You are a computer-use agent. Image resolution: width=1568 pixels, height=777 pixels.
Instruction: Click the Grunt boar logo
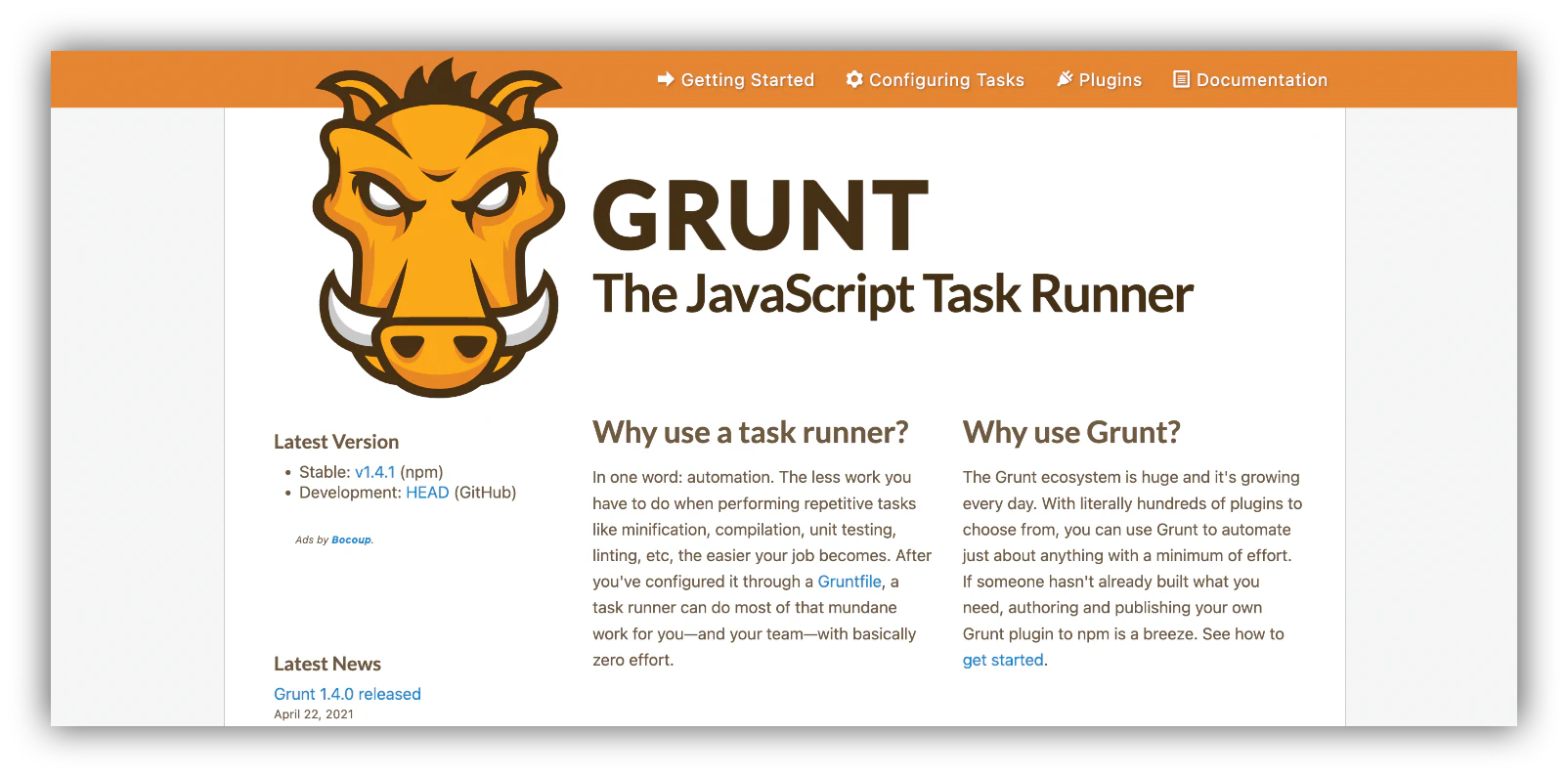(439, 228)
